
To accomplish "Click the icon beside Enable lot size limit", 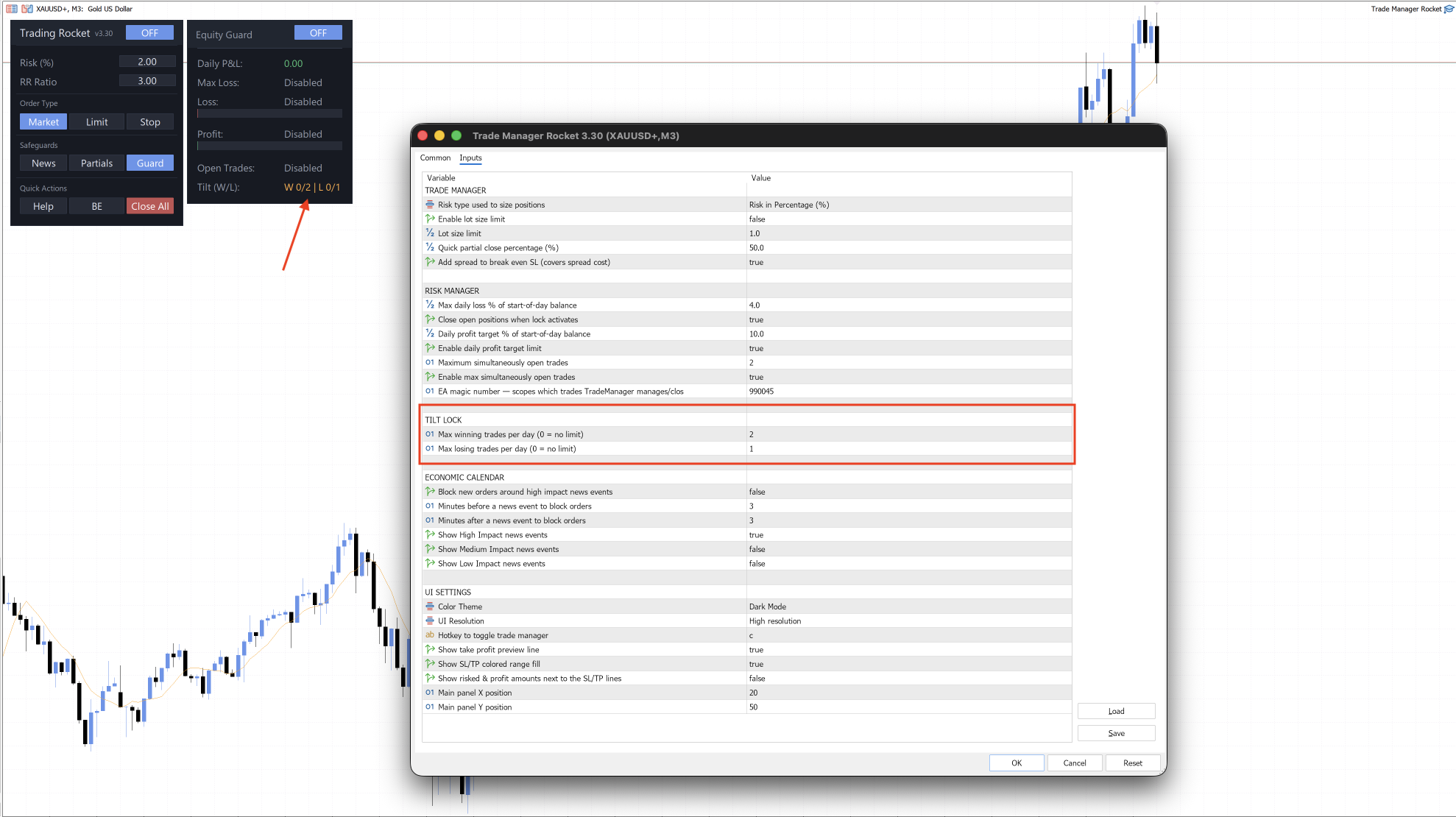I will click(430, 219).
